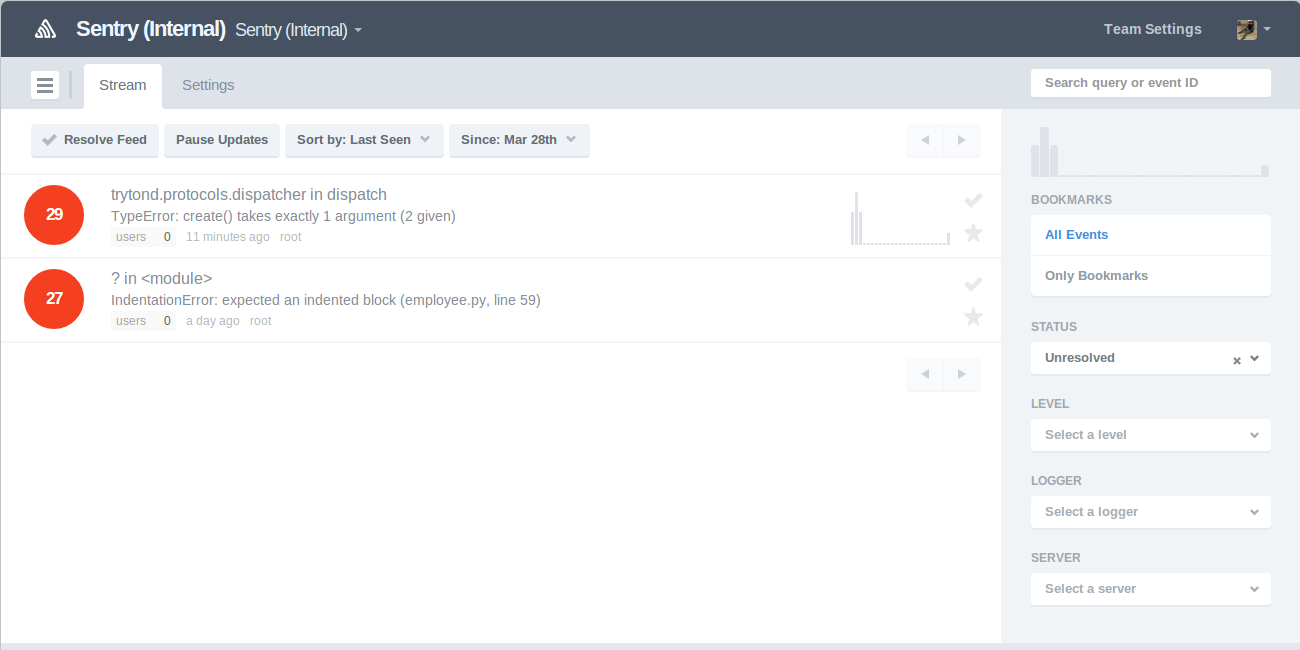The width and height of the screenshot is (1300, 650).
Task: Enable Only Bookmarks filter
Action: tap(1097, 275)
